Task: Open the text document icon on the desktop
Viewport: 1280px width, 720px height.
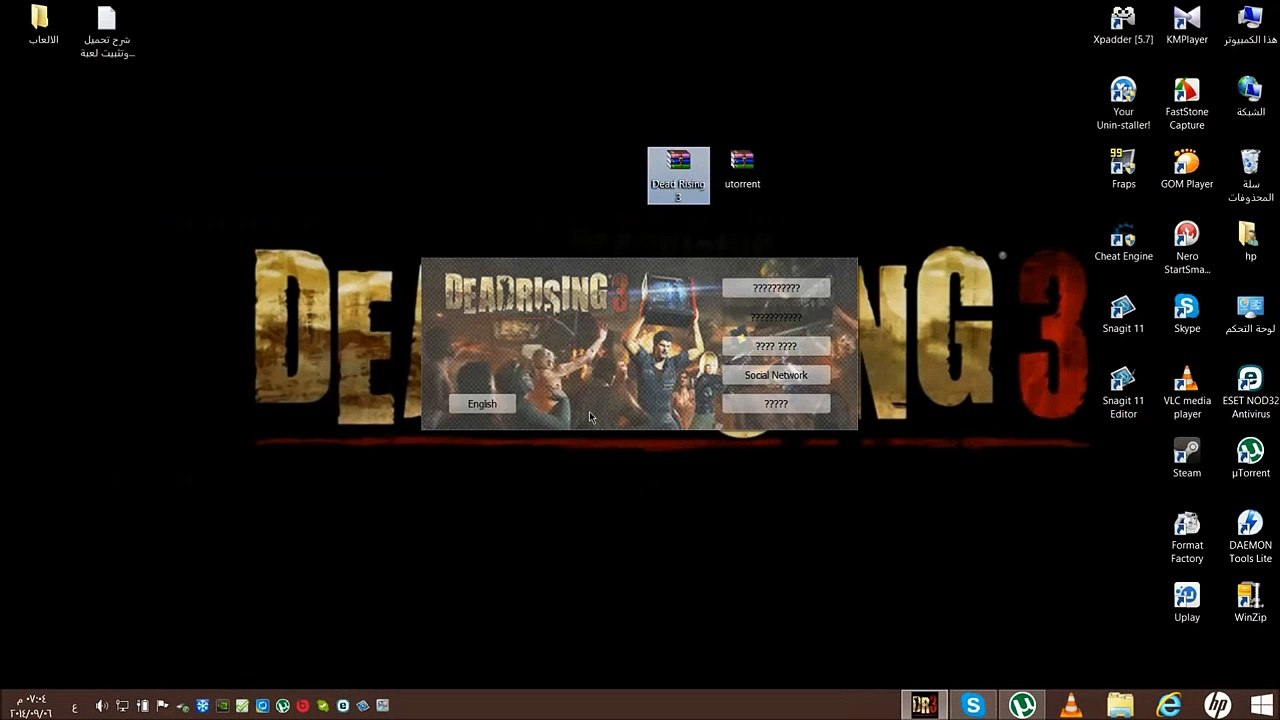Action: pos(107,32)
